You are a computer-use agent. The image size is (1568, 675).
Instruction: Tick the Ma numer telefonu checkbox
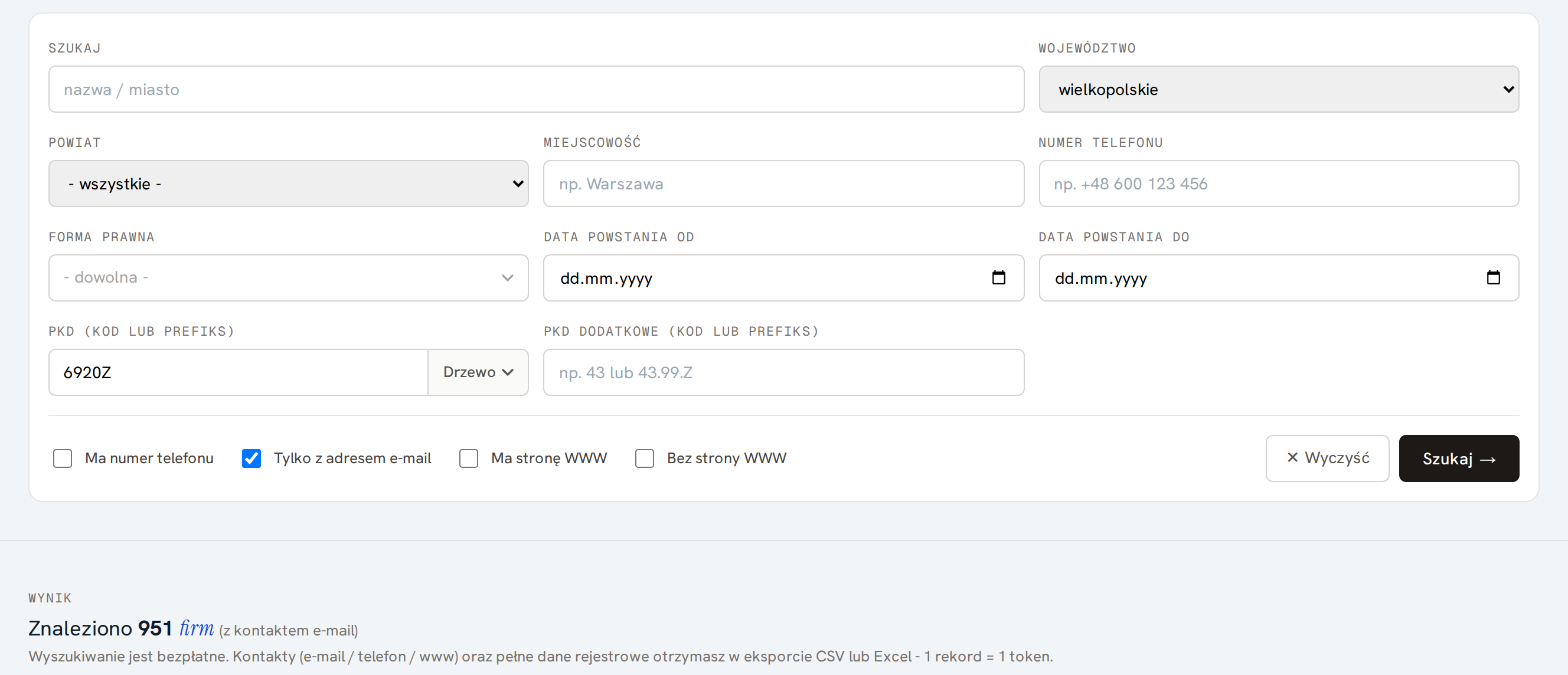[x=63, y=458]
